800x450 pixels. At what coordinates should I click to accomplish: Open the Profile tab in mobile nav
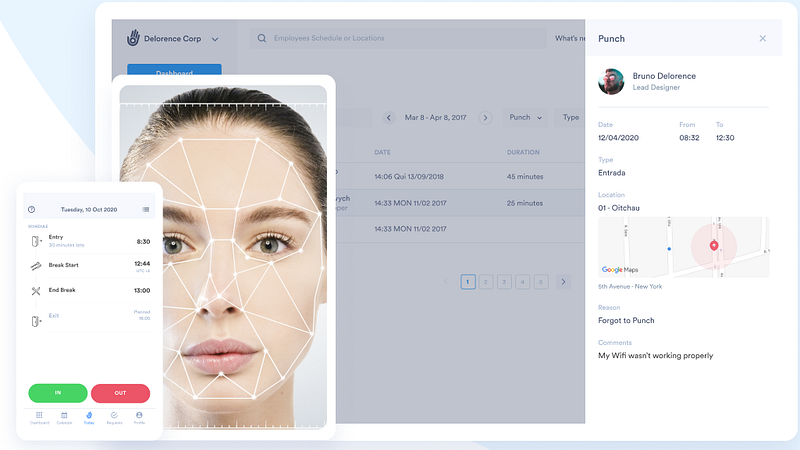[139, 418]
